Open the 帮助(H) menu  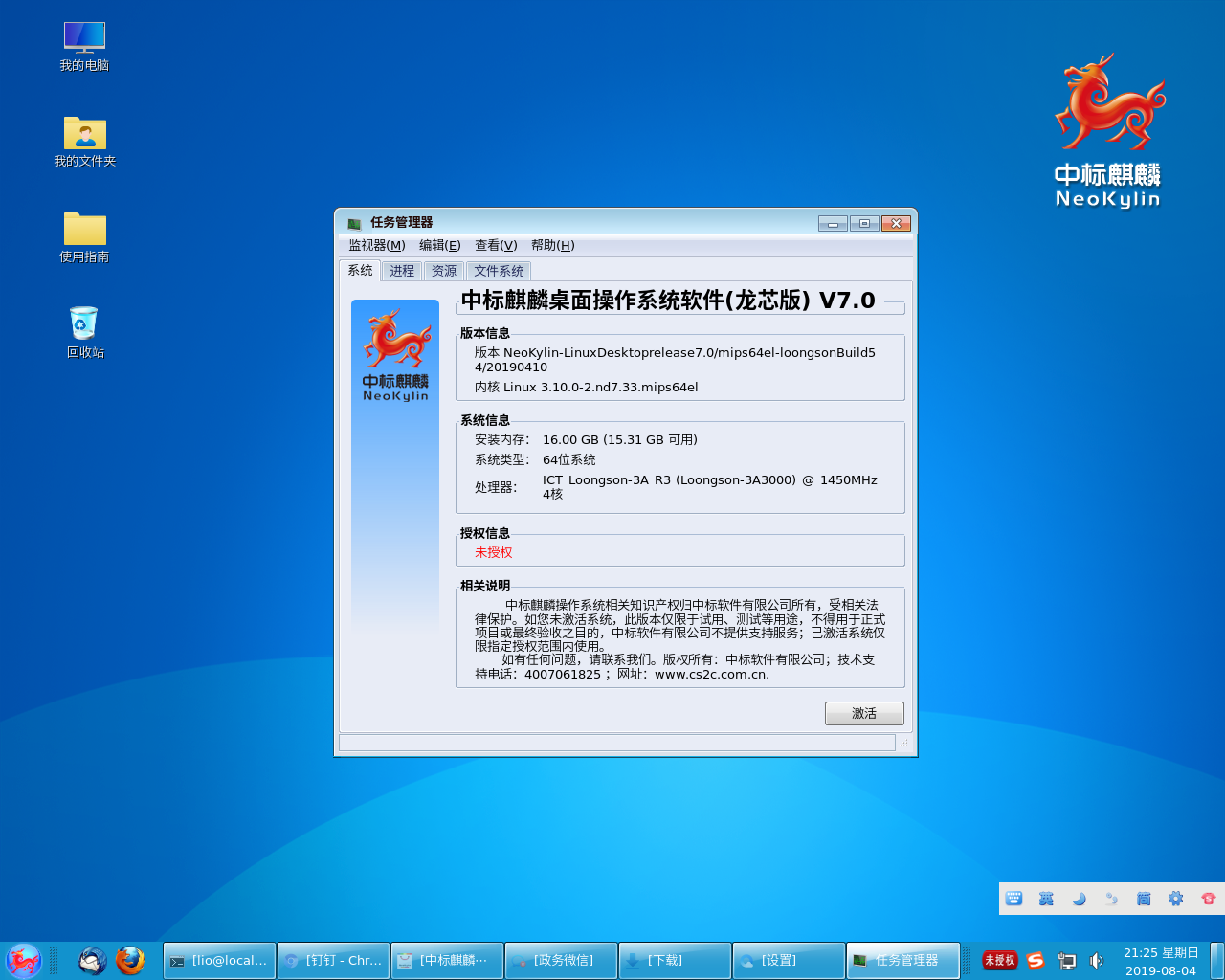click(553, 245)
